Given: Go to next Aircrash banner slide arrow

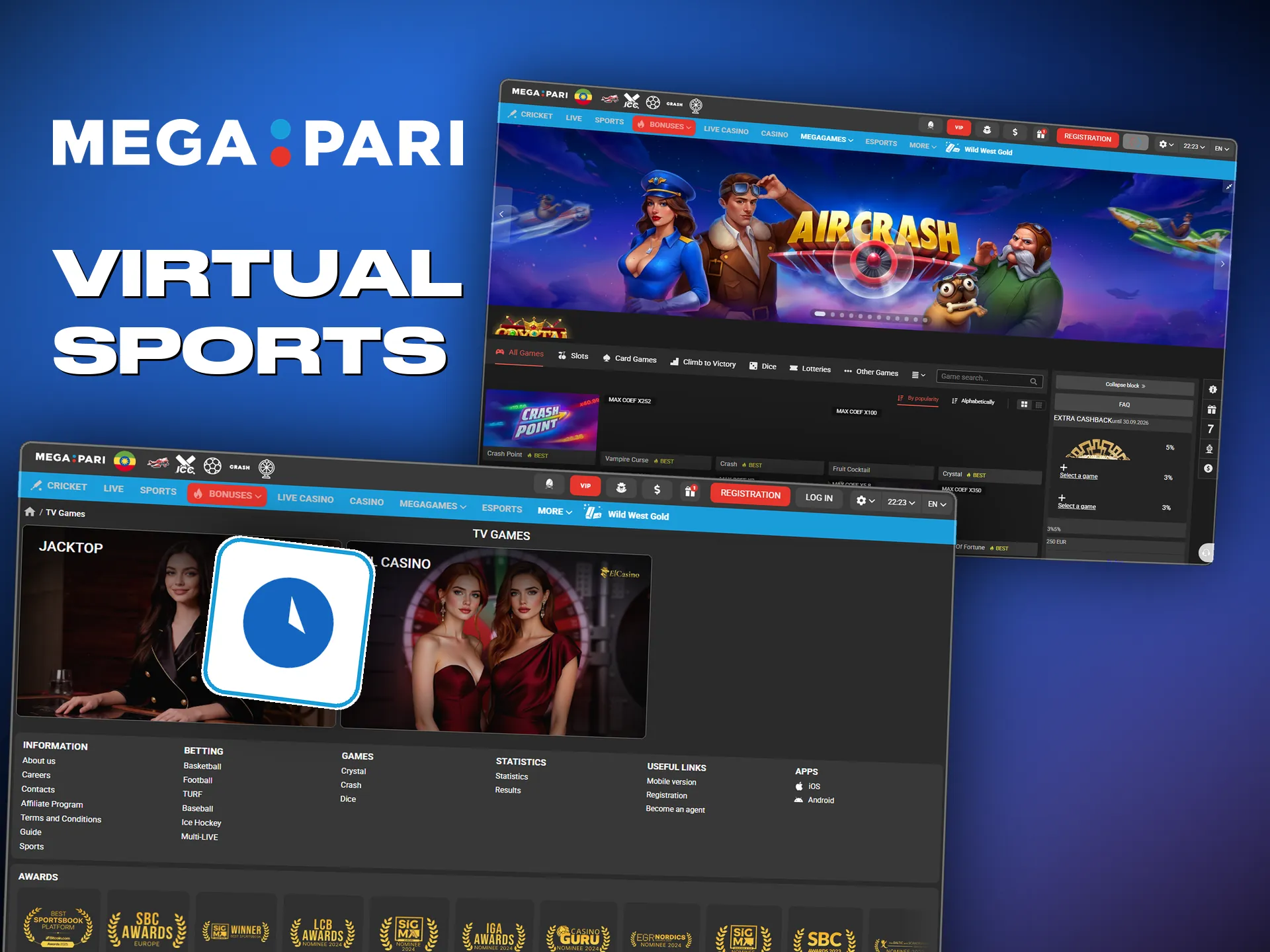Looking at the screenshot, I should [x=1222, y=264].
